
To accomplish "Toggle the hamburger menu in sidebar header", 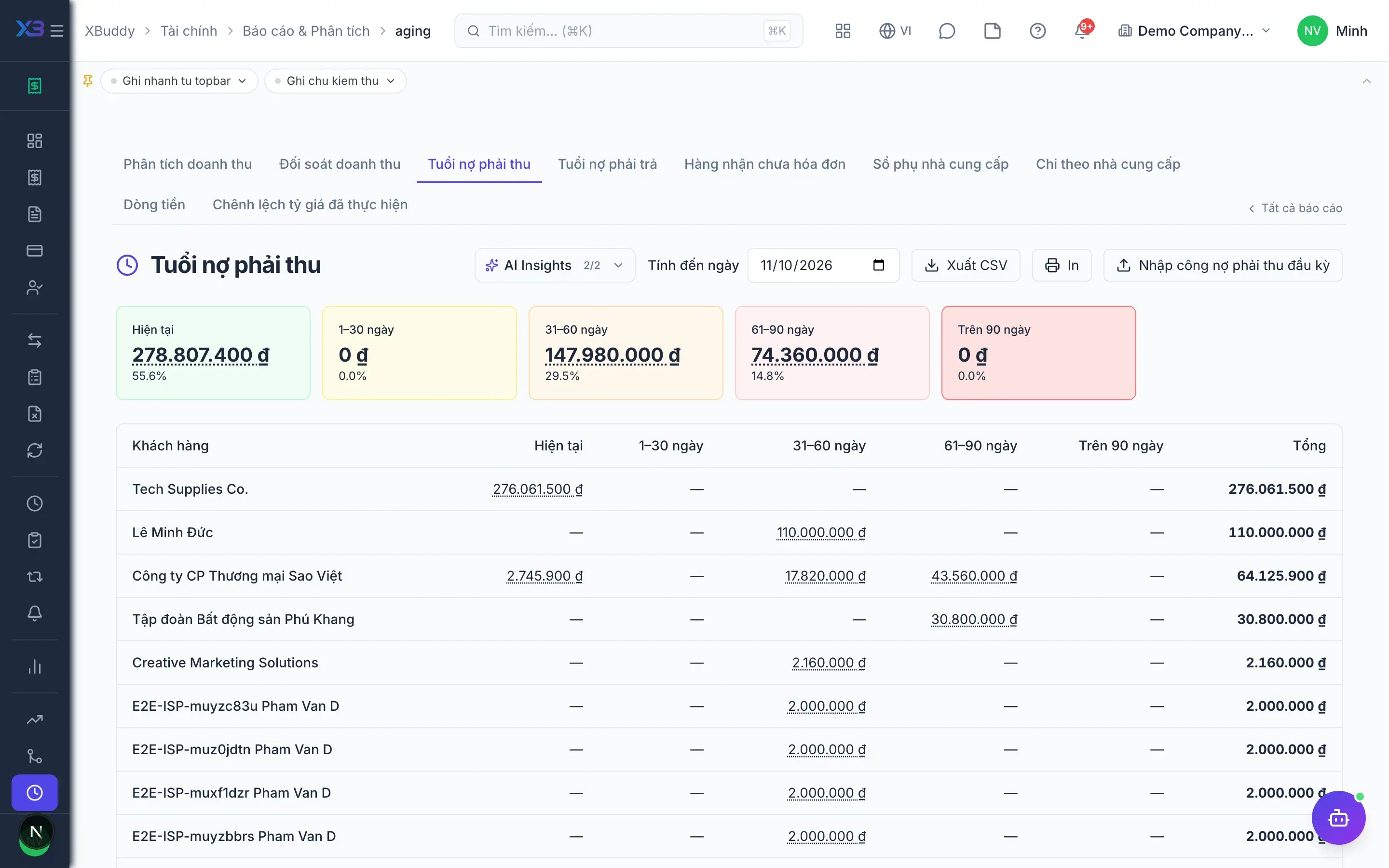I will (x=57, y=31).
